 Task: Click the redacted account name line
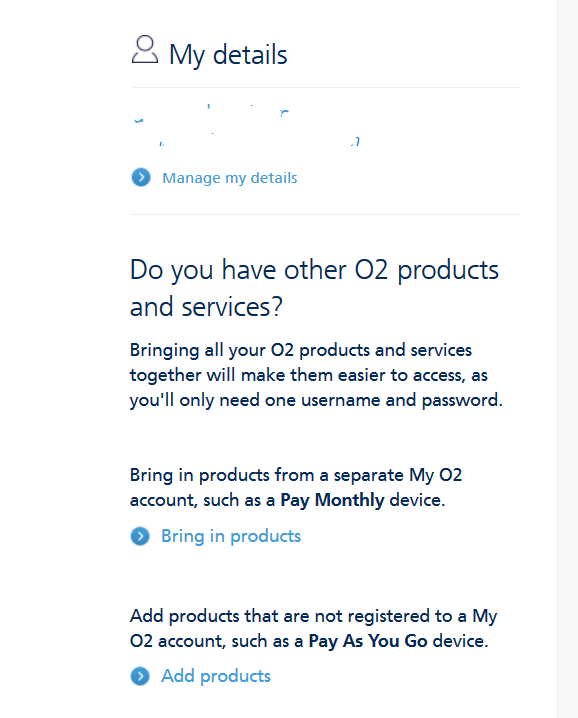pos(212,114)
